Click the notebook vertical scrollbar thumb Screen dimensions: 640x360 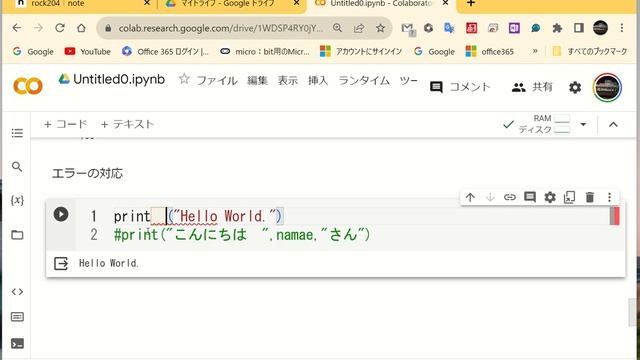click(x=633, y=312)
